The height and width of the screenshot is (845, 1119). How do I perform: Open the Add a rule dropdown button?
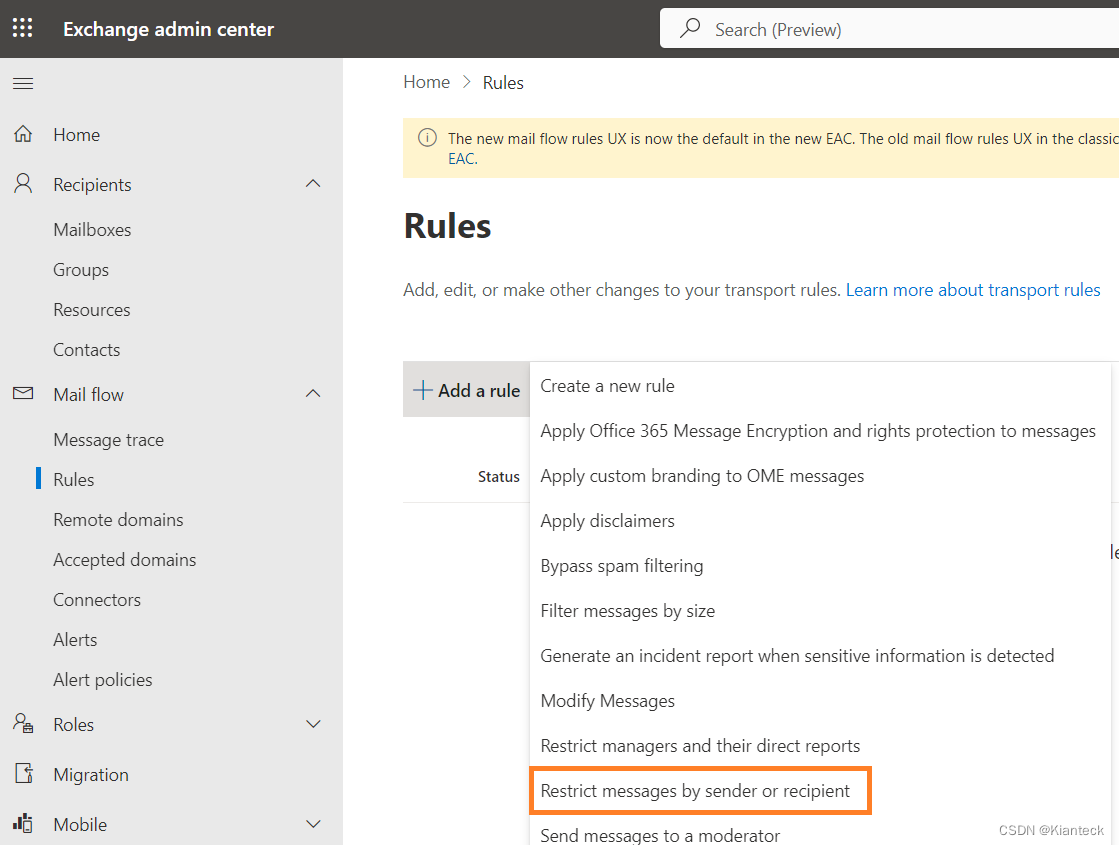pyautogui.click(x=466, y=390)
